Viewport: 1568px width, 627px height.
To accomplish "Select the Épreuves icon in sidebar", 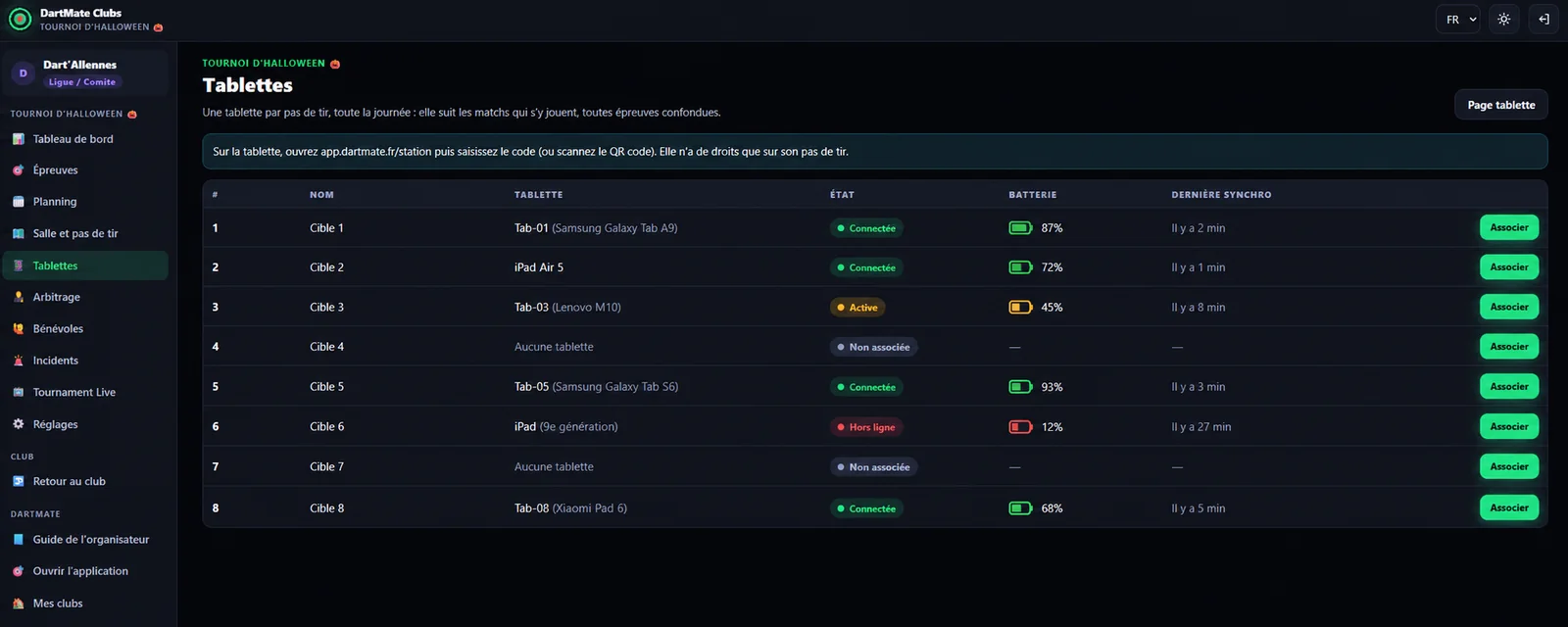I will point(18,170).
